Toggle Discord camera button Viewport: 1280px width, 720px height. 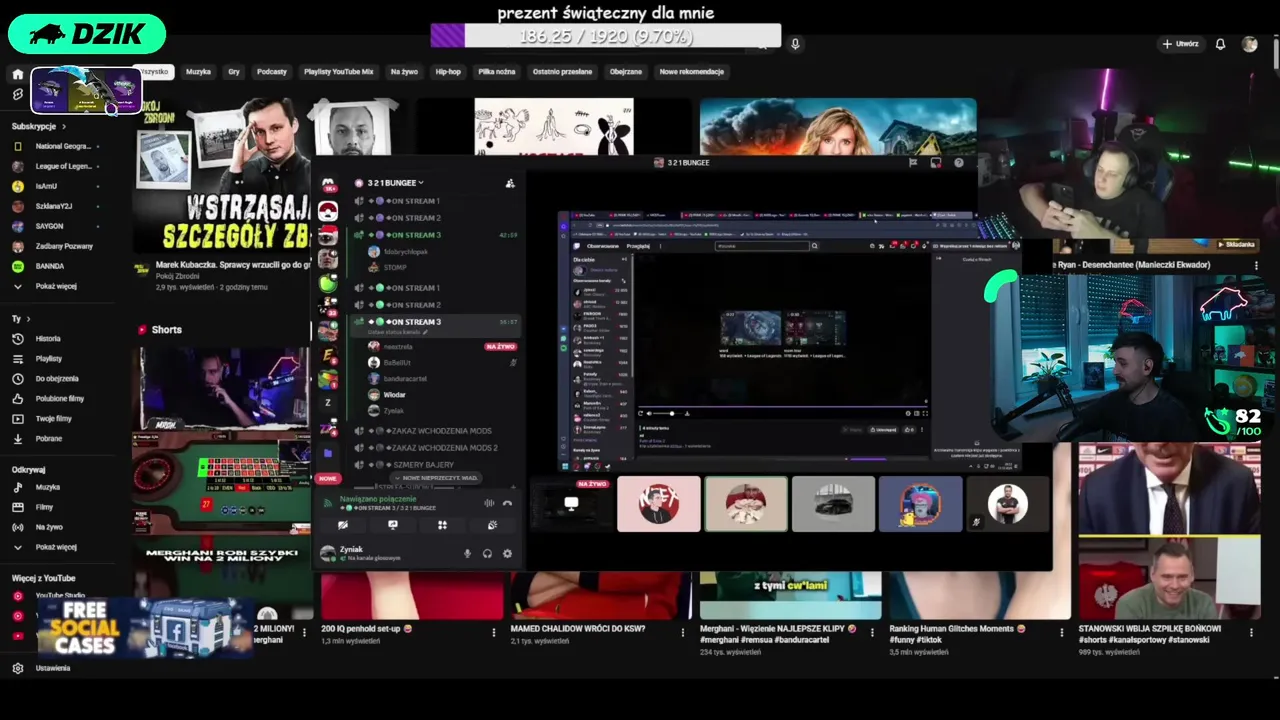343,525
